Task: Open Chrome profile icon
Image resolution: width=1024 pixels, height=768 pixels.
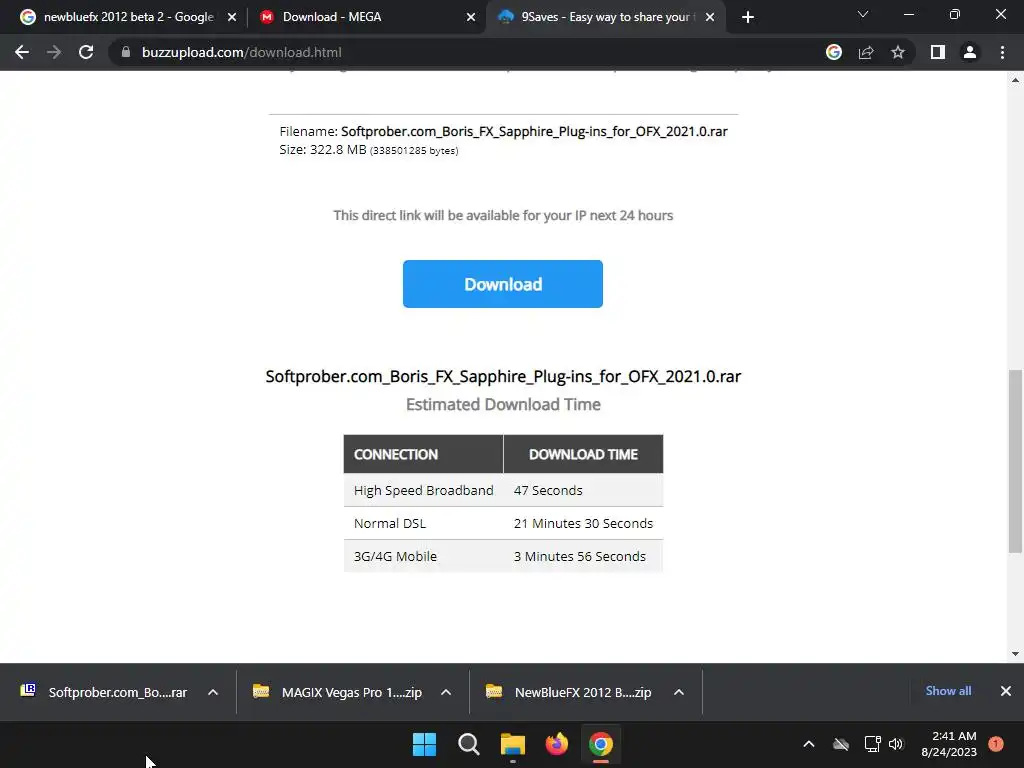Action: click(970, 52)
